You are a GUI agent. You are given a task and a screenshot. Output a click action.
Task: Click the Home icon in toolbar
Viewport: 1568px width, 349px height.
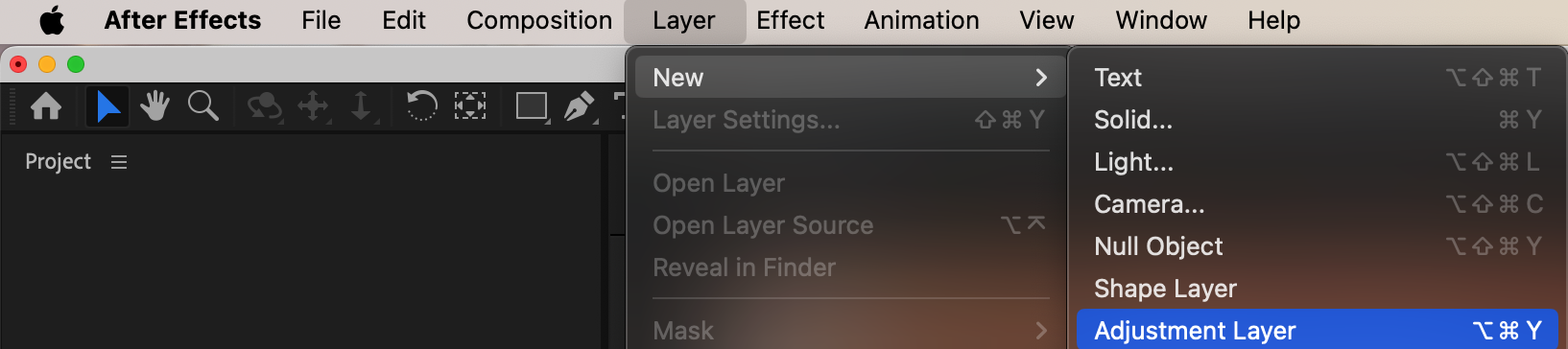(x=46, y=105)
